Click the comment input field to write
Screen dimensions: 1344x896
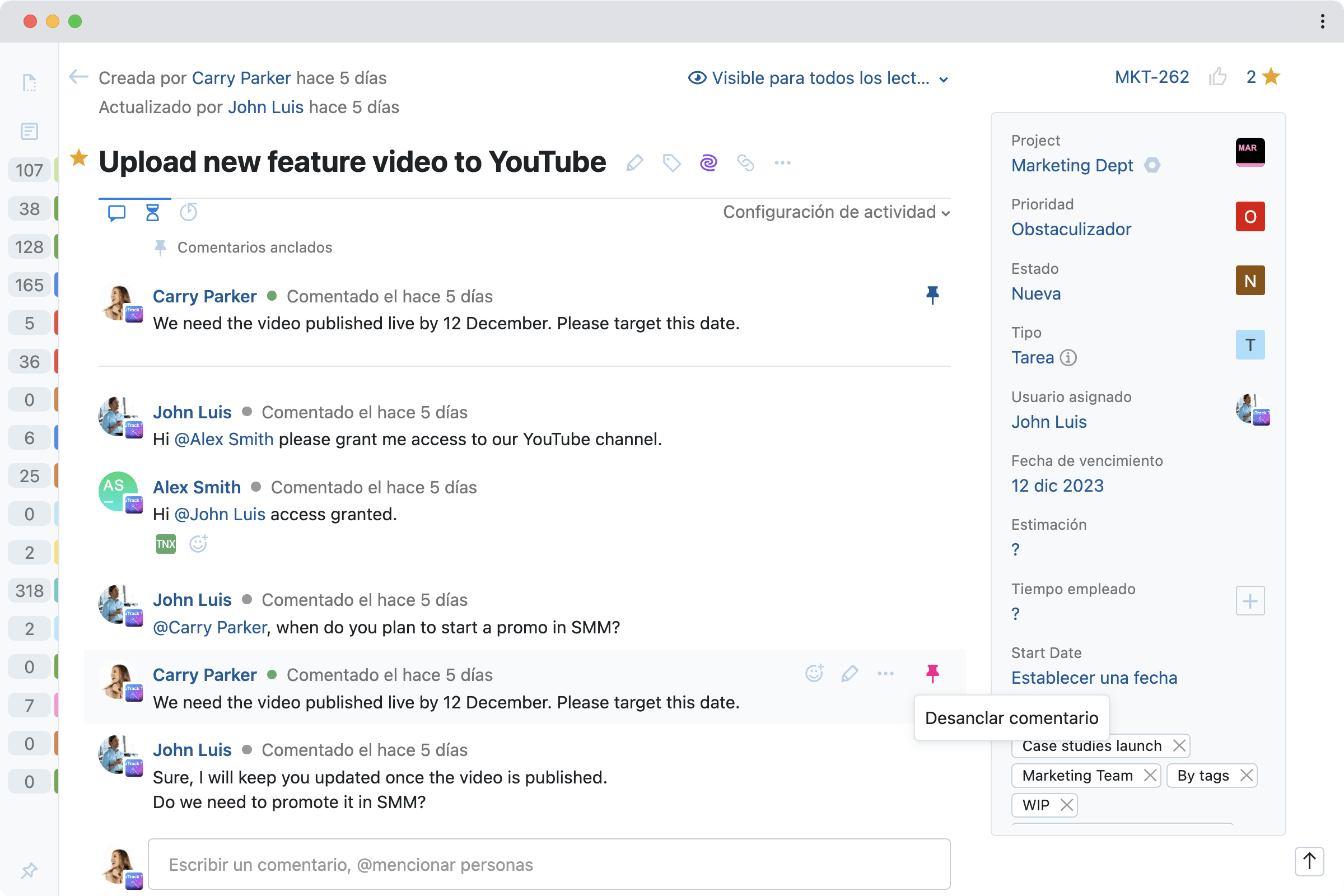548,865
